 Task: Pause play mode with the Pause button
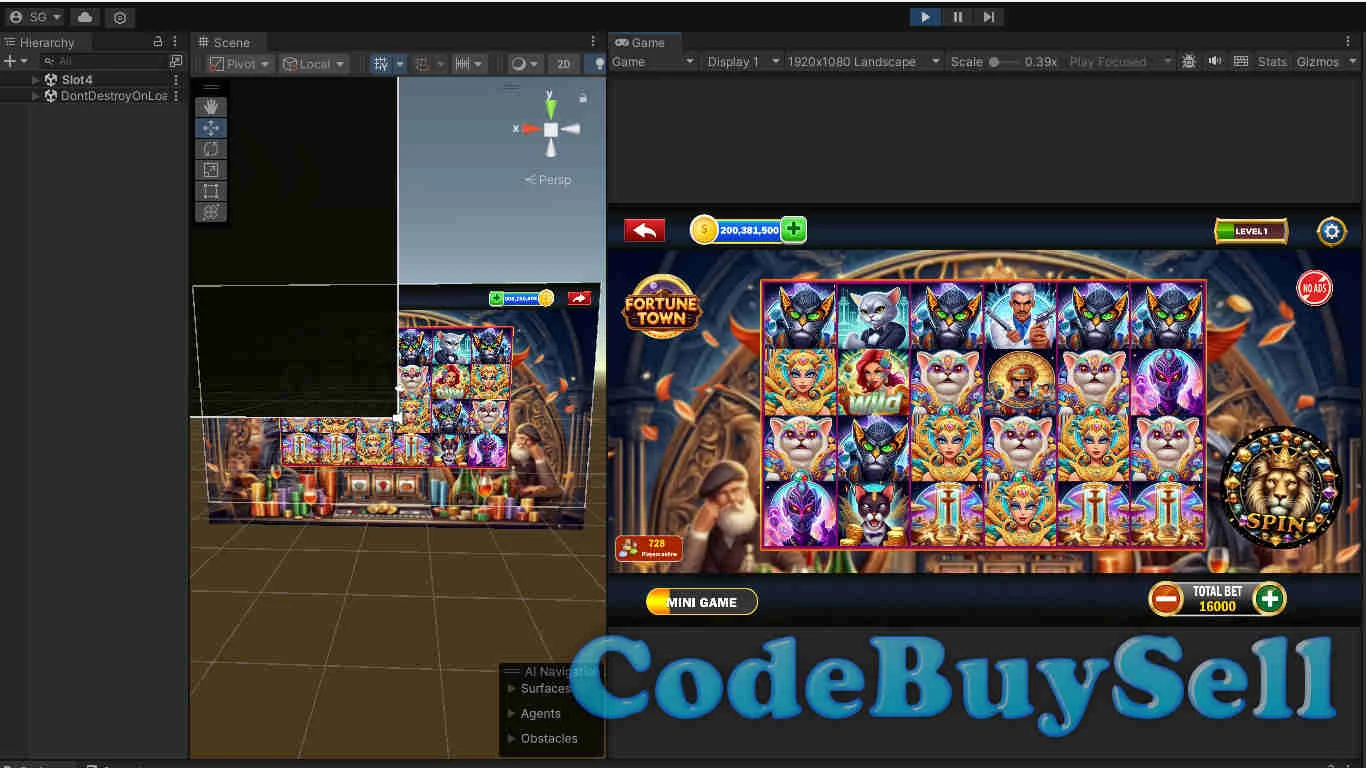tap(957, 17)
